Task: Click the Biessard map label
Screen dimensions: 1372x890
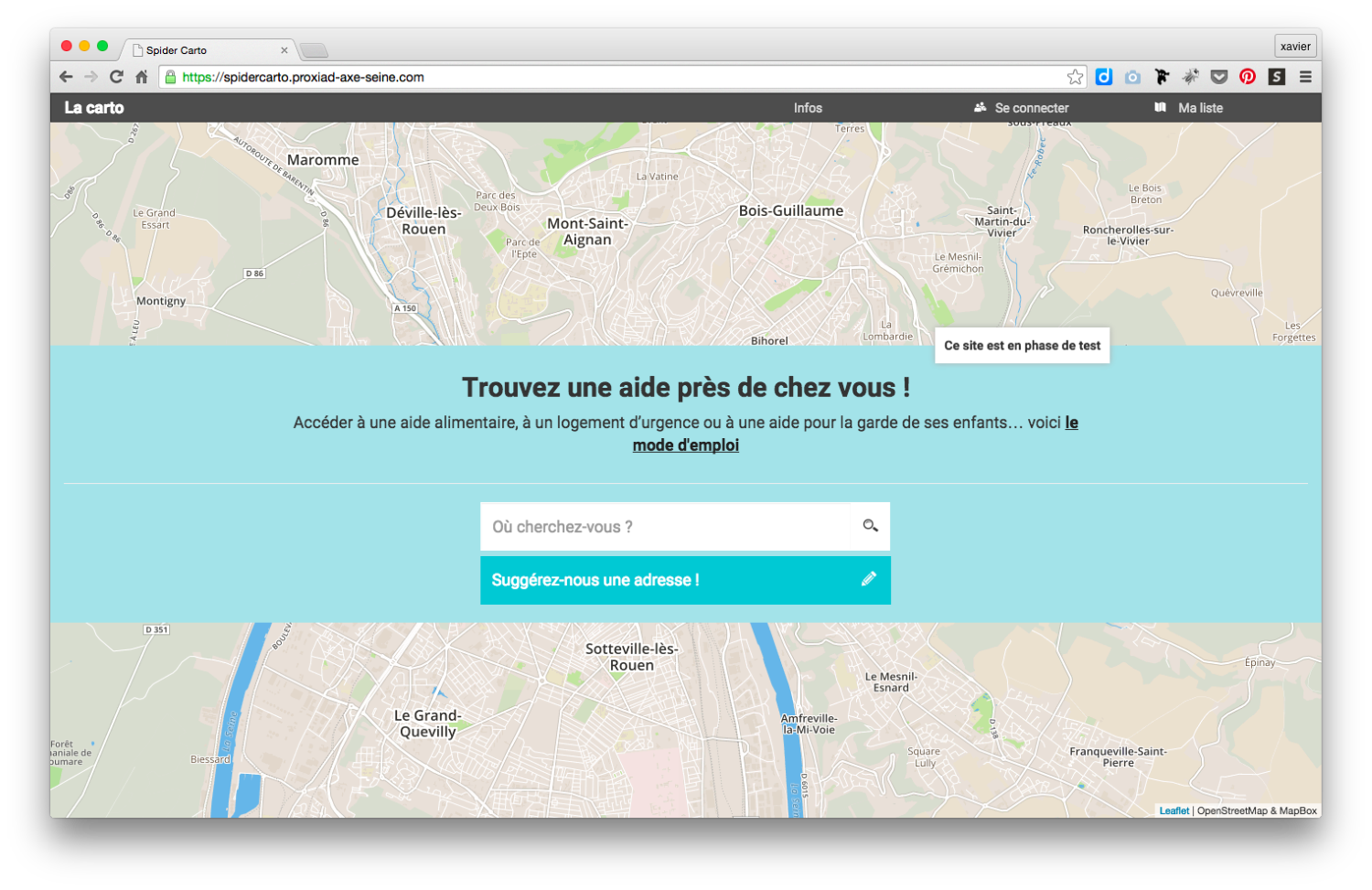Action: 210,759
